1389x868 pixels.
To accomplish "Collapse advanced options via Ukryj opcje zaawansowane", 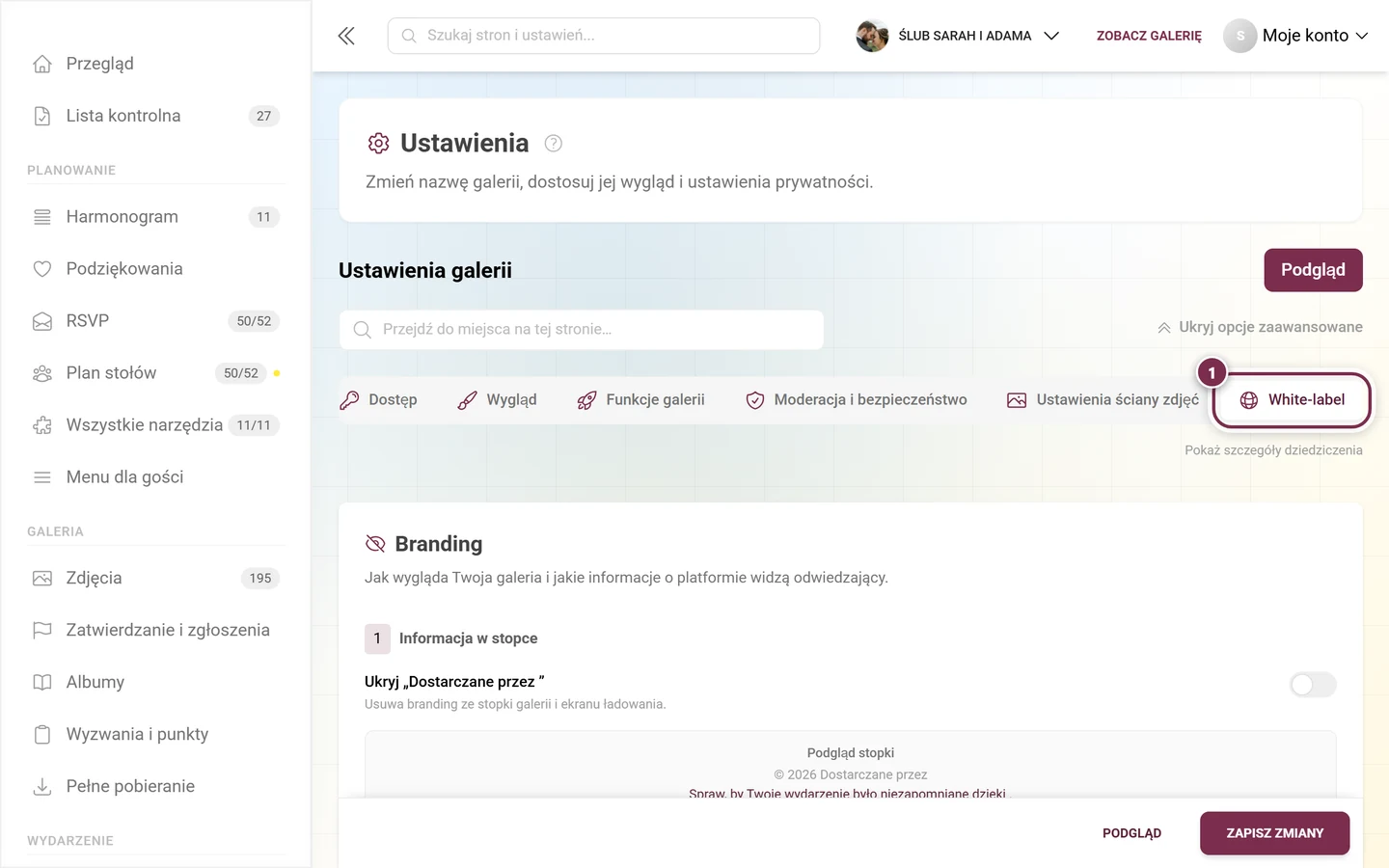I will (1260, 327).
